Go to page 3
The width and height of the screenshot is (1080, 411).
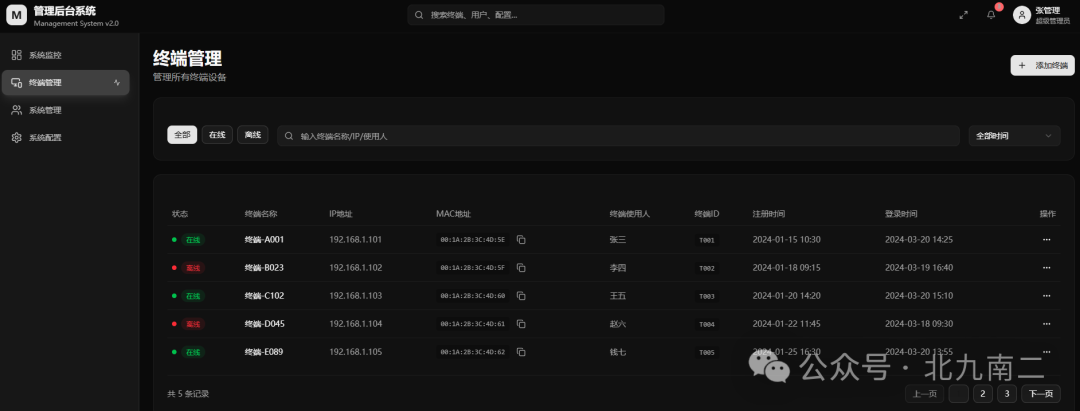click(1007, 394)
